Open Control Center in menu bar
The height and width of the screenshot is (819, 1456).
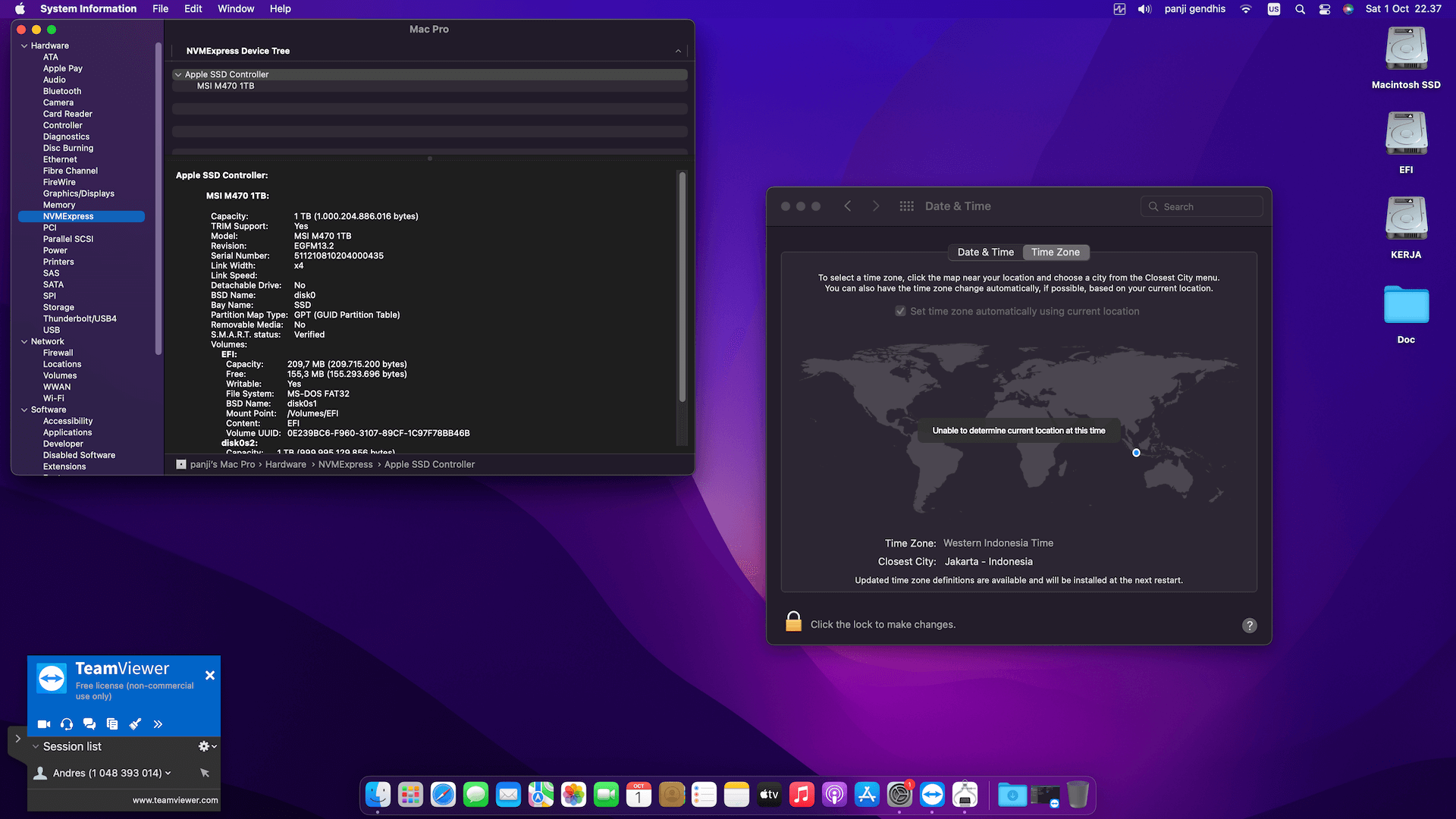[1324, 9]
